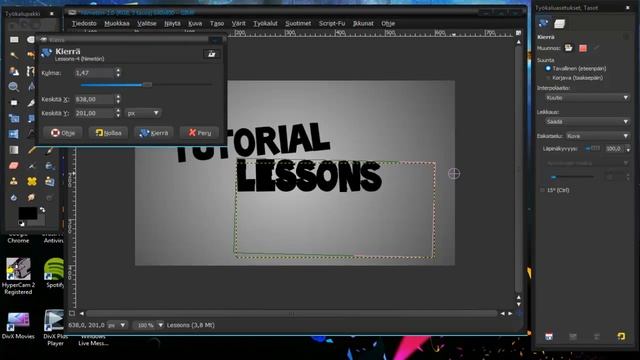Viewport: 640px width, 360px height.
Task: Open the 100 % zoom dropdown
Action: 149,325
